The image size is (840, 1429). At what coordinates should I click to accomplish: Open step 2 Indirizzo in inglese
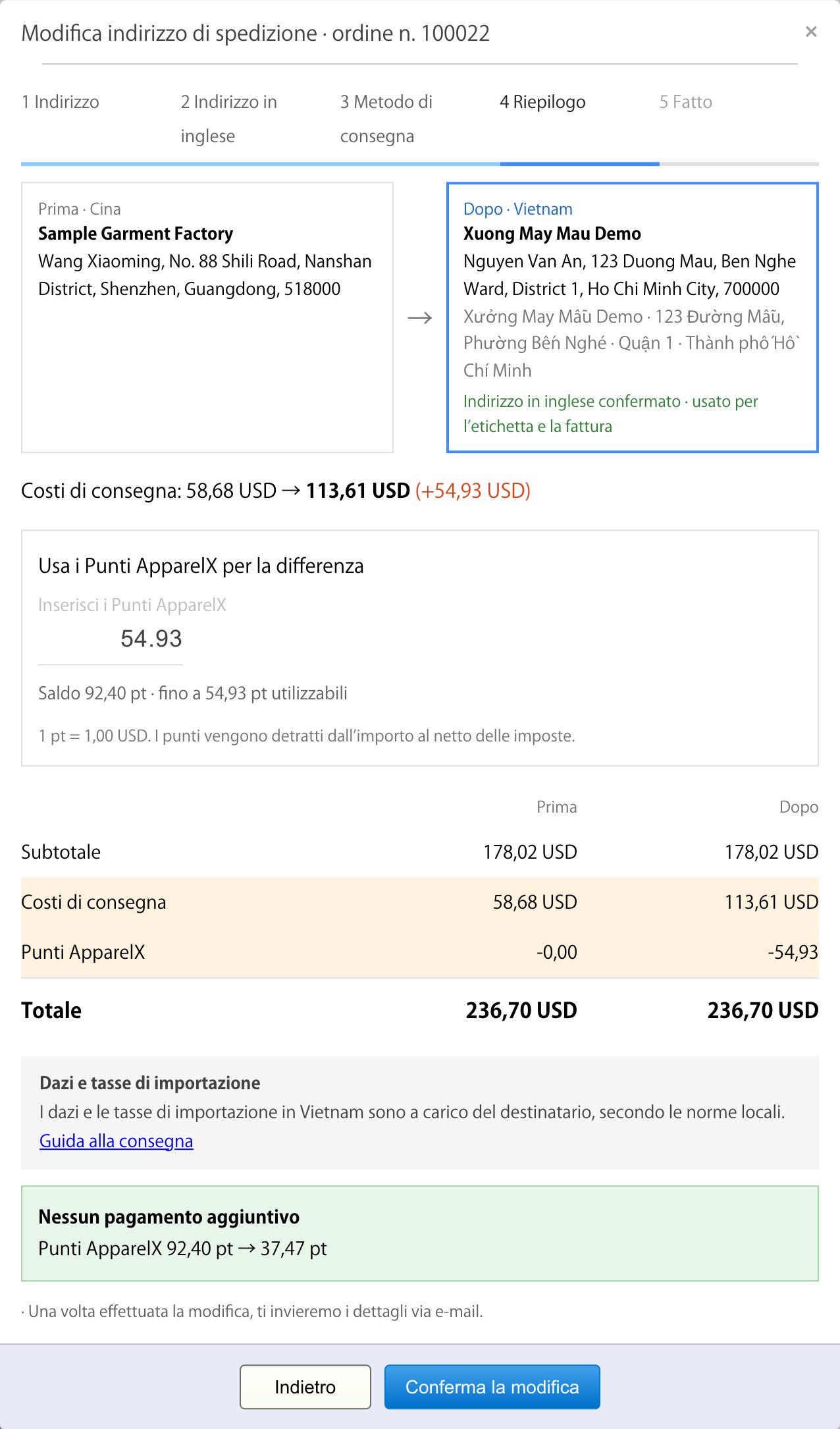229,119
